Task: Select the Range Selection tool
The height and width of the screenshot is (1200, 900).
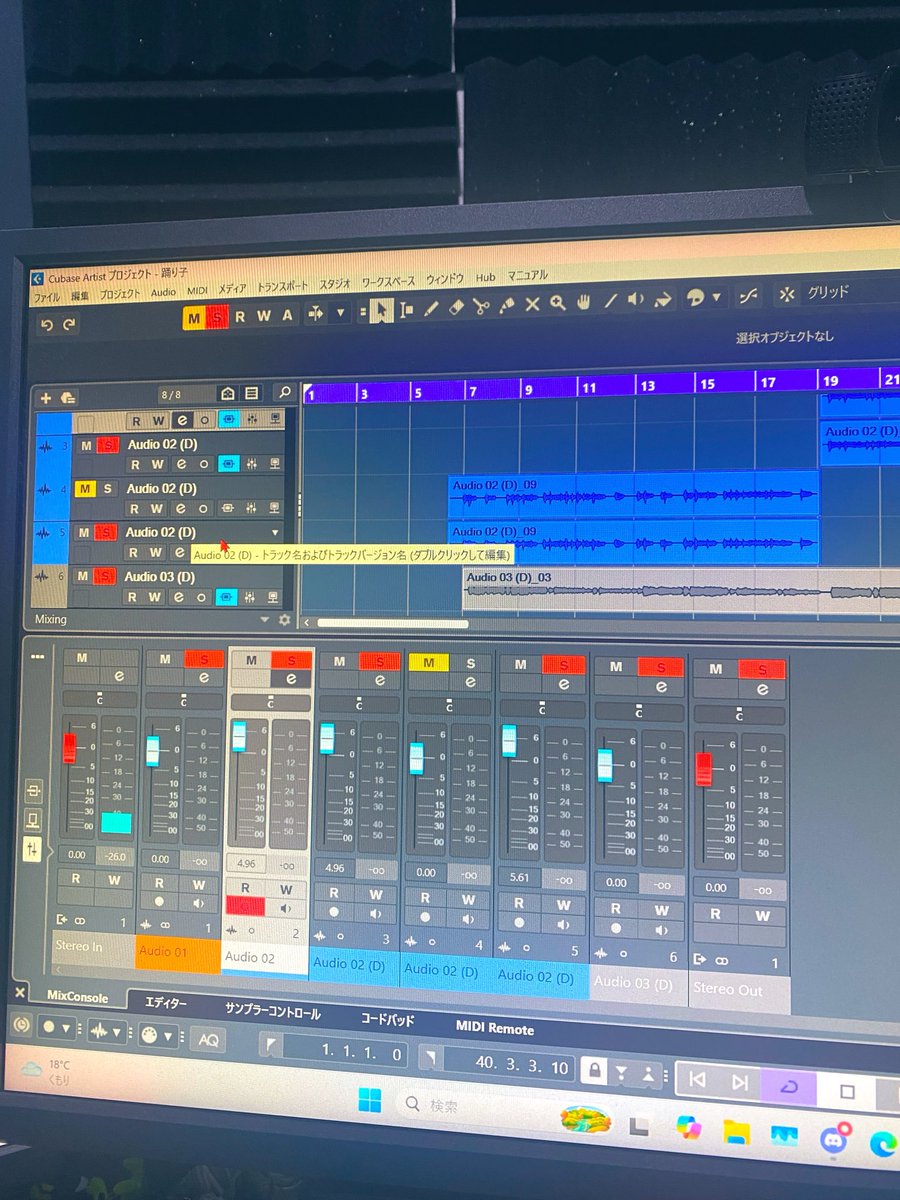Action: 406,310
